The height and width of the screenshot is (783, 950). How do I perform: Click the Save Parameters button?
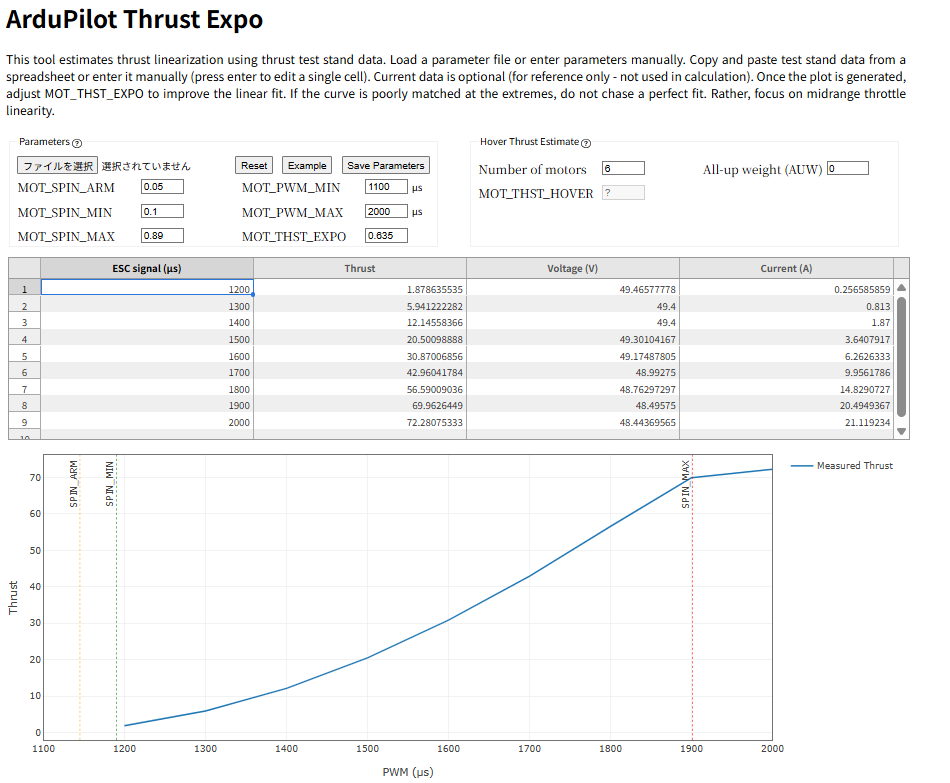[x=386, y=165]
